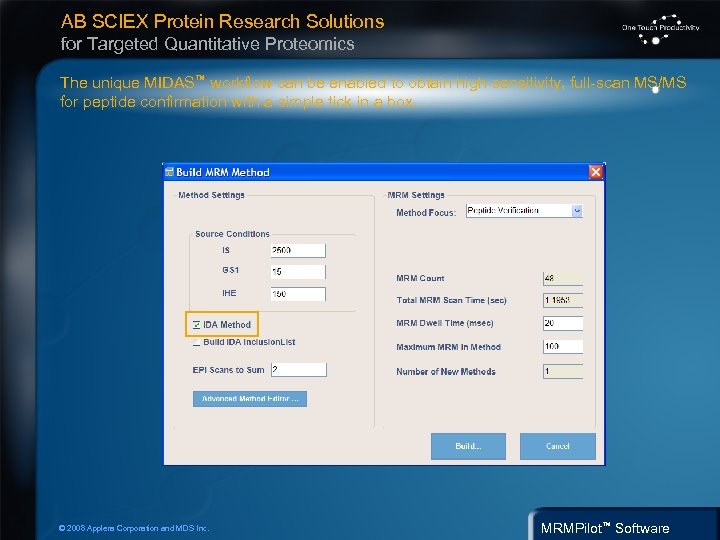Image resolution: width=720 pixels, height=540 pixels.
Task: Click the 'Build MRM Method' title text
Action: (x=223, y=172)
